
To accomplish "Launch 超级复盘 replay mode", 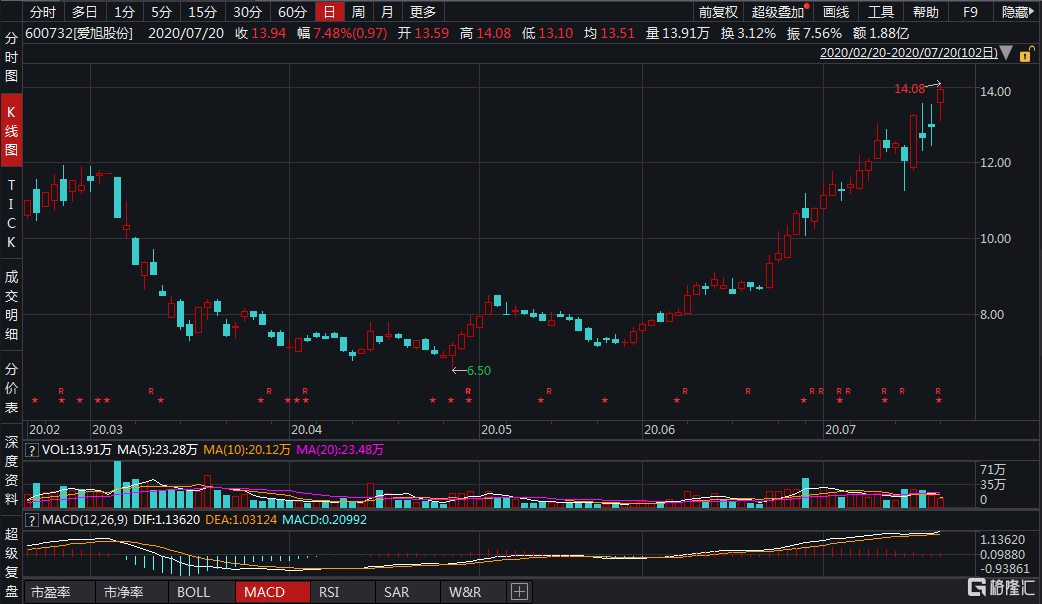I will pos(11,562).
